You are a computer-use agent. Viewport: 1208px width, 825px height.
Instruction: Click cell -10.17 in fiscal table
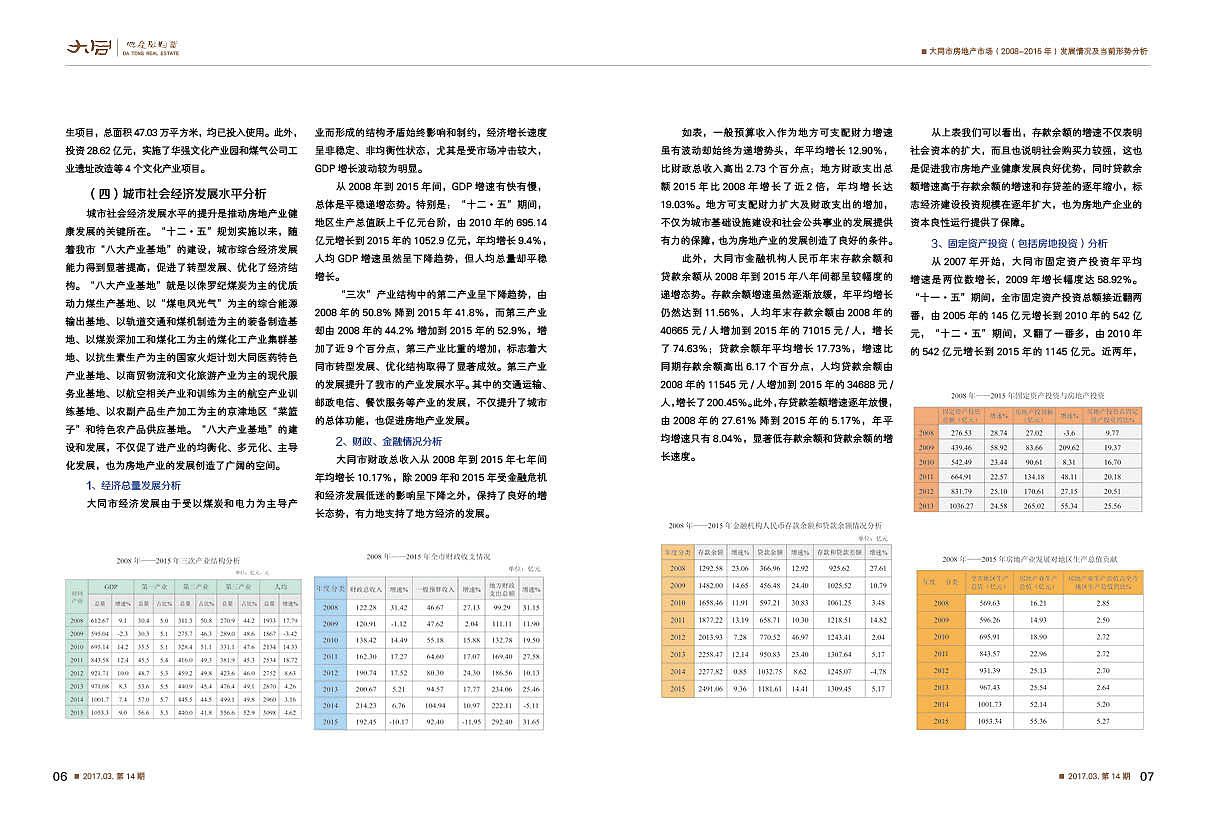coord(400,721)
